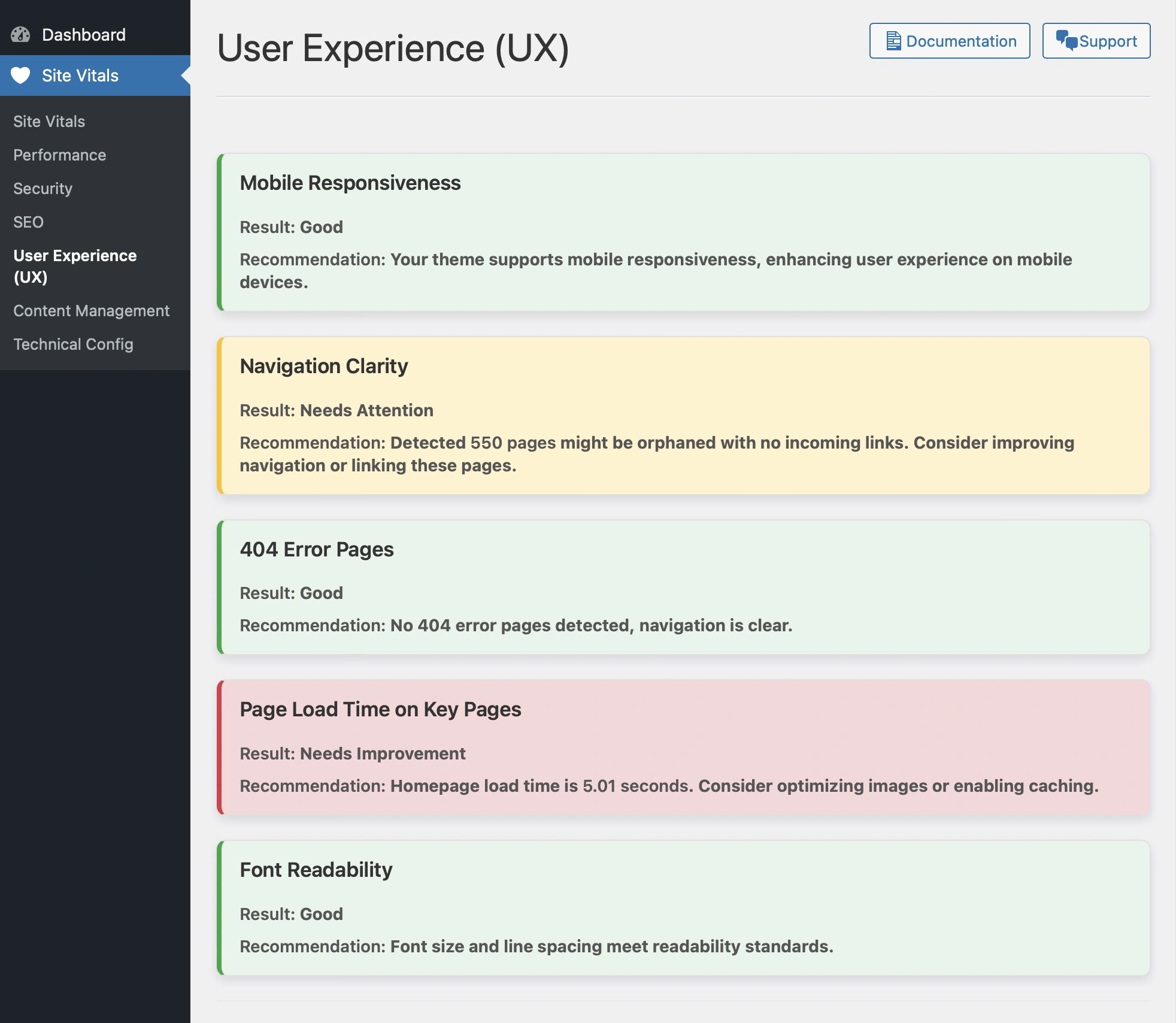The height and width of the screenshot is (1023, 1176).
Task: Click the Site Vitals heart icon
Action: [x=20, y=75]
